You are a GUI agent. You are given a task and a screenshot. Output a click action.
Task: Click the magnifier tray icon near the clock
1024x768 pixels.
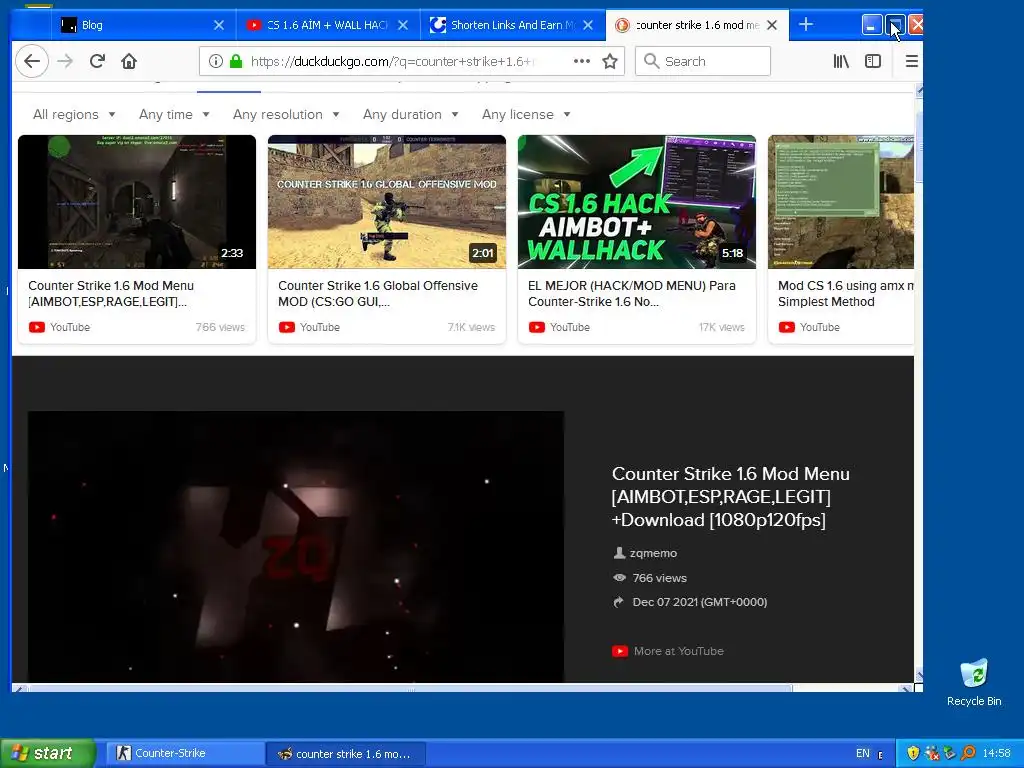(968, 754)
